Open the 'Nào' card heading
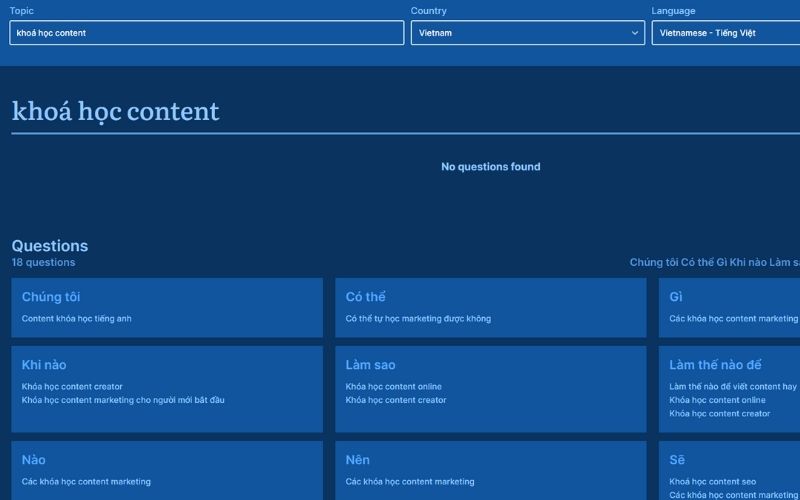Viewport: 800px width, 500px height. (34, 460)
